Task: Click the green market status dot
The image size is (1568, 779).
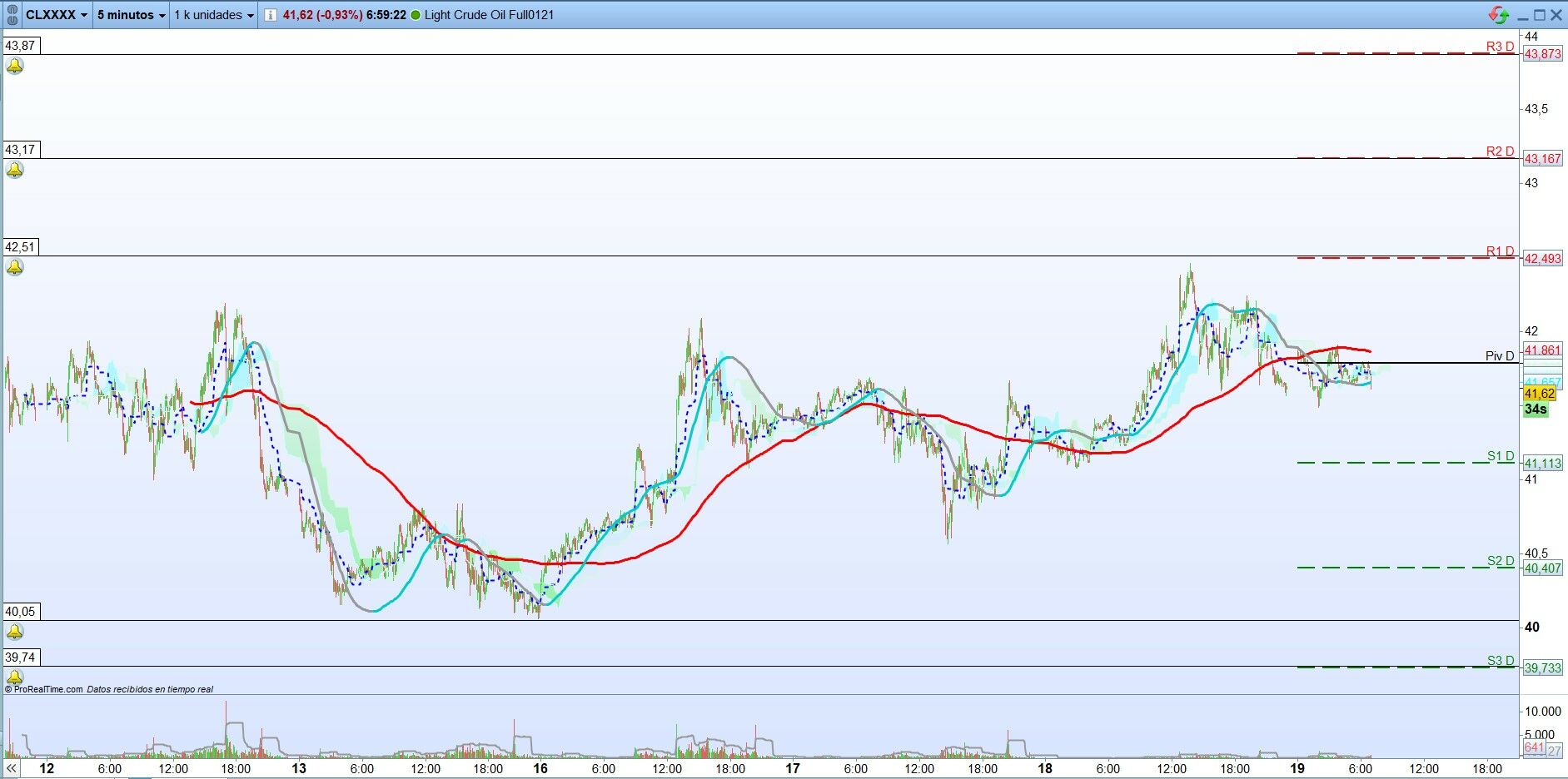Action: (x=416, y=15)
